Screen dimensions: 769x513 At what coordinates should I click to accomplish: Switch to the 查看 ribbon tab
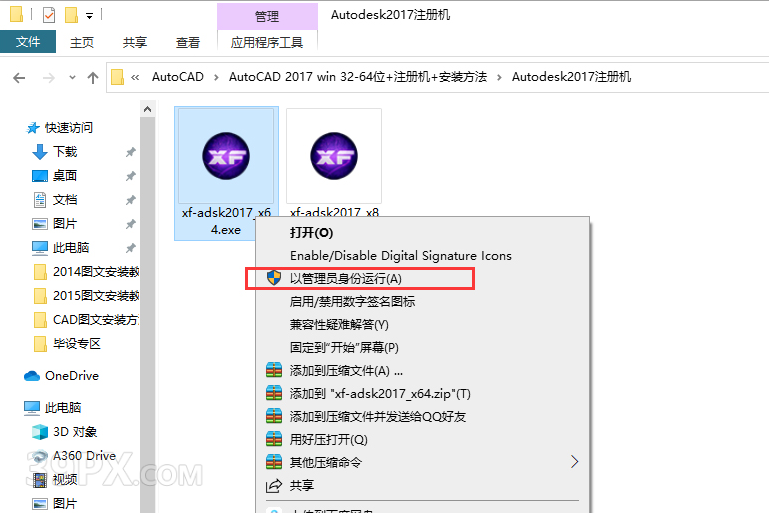point(188,43)
